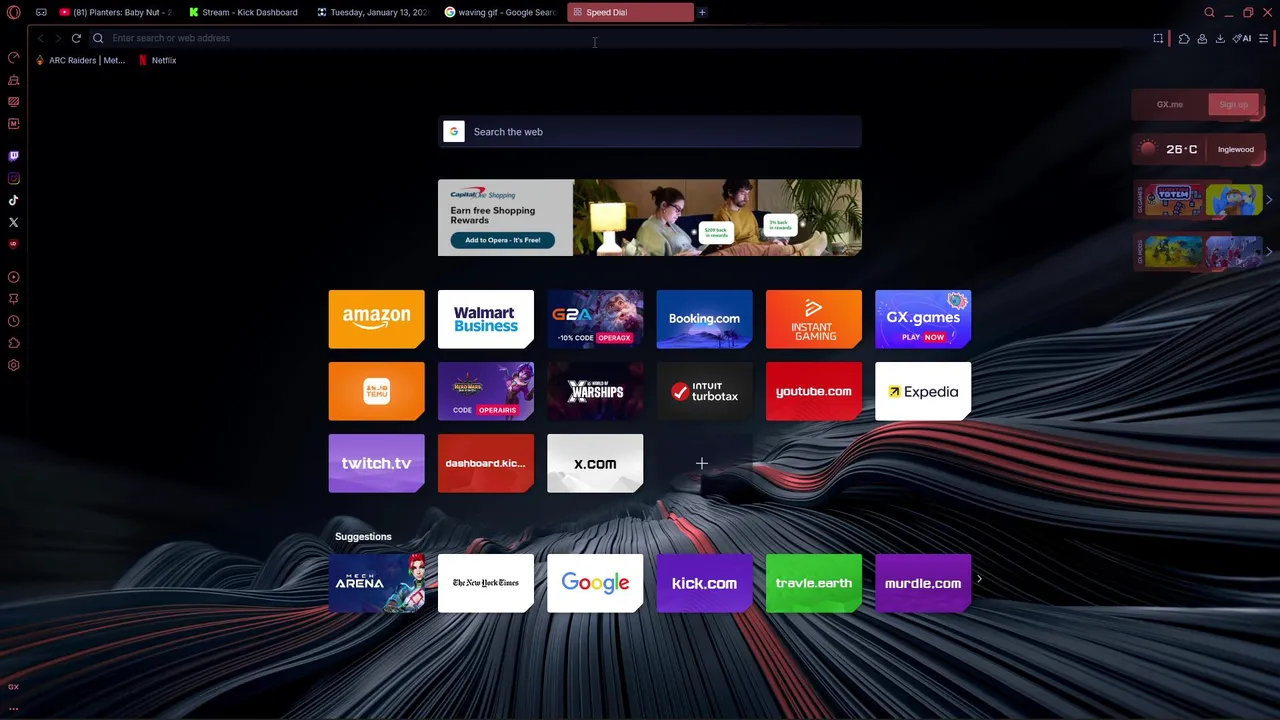Open the Temu speed dial tile

tap(376, 391)
